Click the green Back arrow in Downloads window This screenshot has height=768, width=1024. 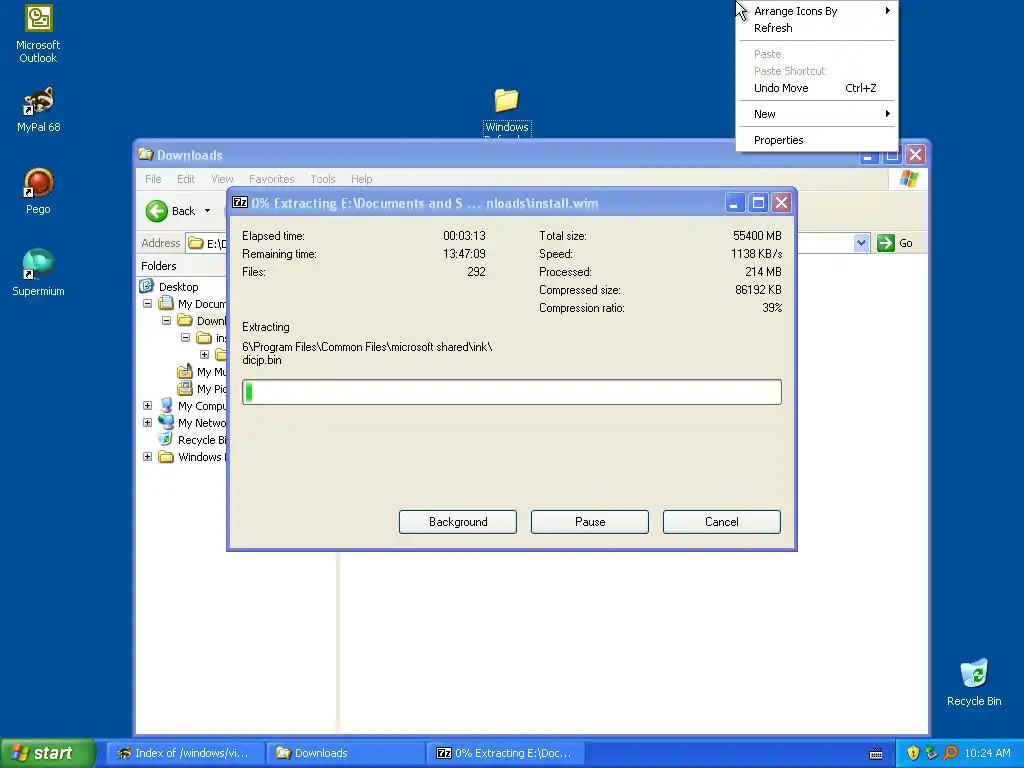(157, 211)
